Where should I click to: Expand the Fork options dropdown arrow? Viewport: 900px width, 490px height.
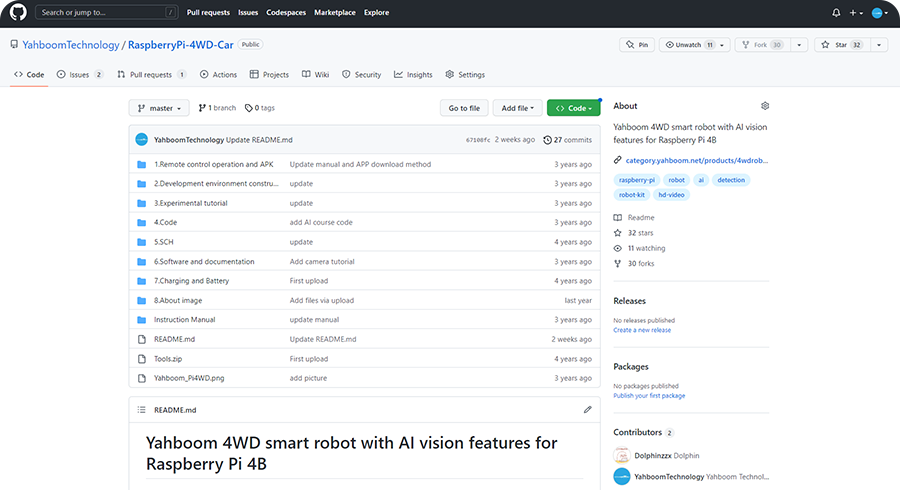(x=799, y=45)
